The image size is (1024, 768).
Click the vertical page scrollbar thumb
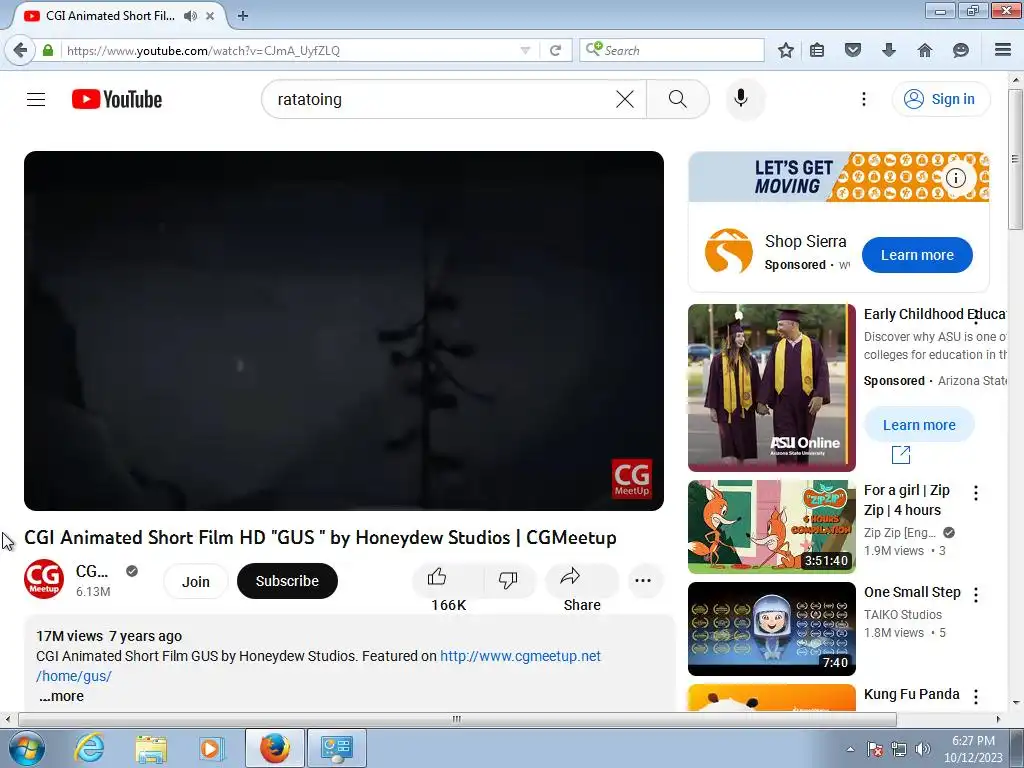point(1014,159)
